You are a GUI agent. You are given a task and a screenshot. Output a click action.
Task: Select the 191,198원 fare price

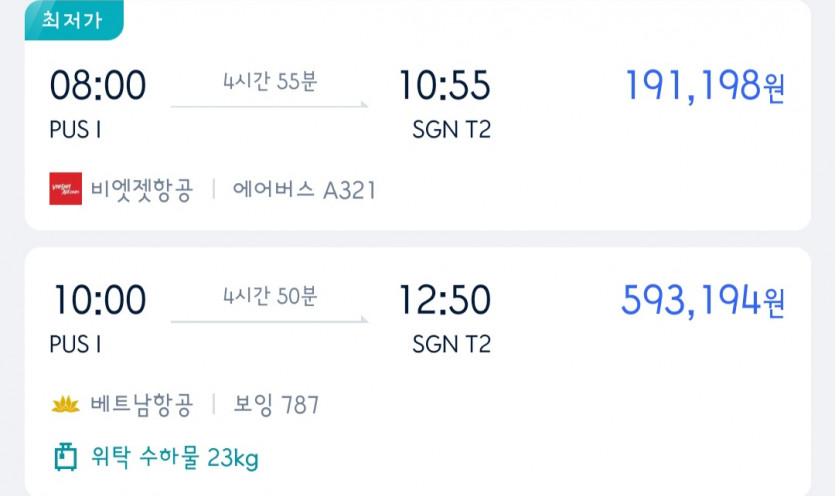[705, 87]
